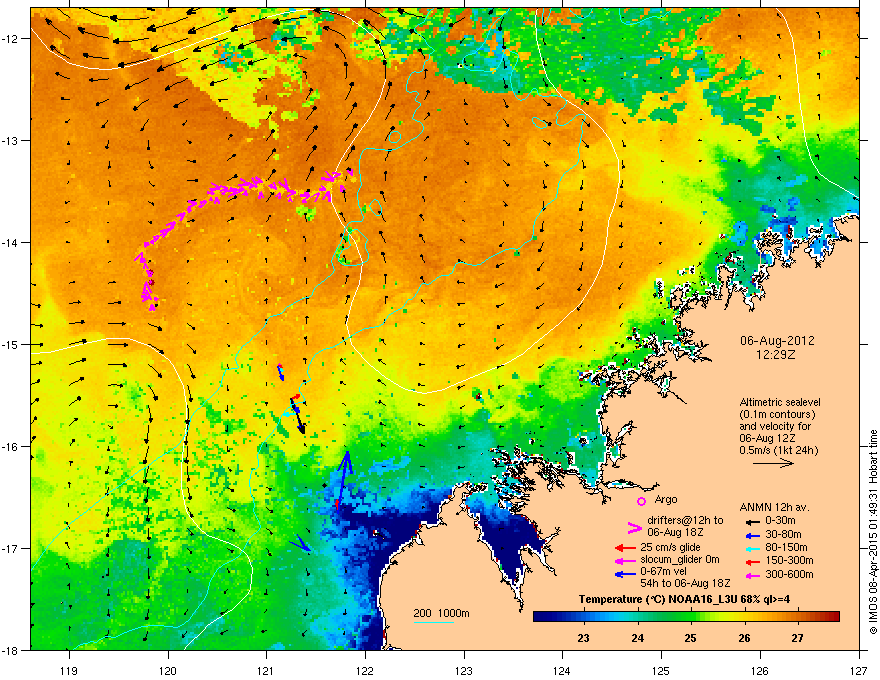
Task: Click latitude axis label -16
Action: coord(11,447)
